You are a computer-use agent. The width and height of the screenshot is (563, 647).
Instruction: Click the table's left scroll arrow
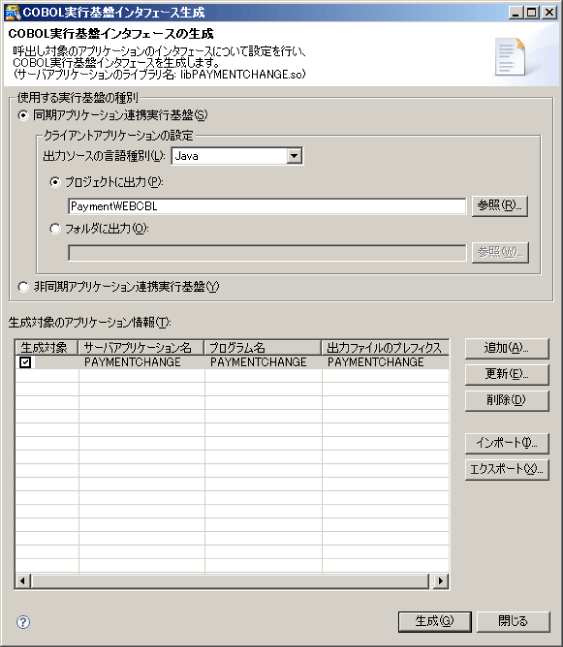[23, 581]
